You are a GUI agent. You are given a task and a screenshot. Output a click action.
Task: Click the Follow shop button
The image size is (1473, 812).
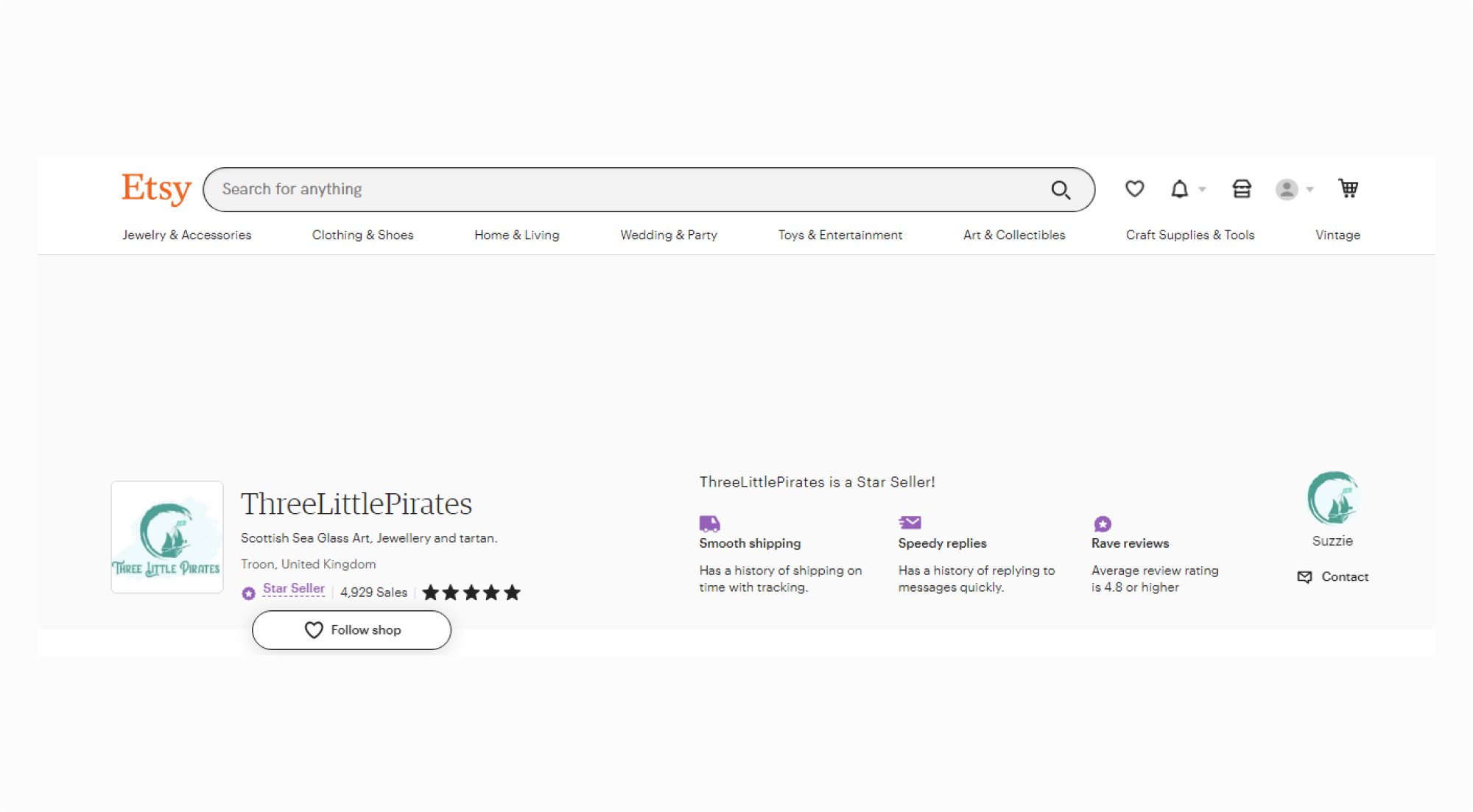351,630
